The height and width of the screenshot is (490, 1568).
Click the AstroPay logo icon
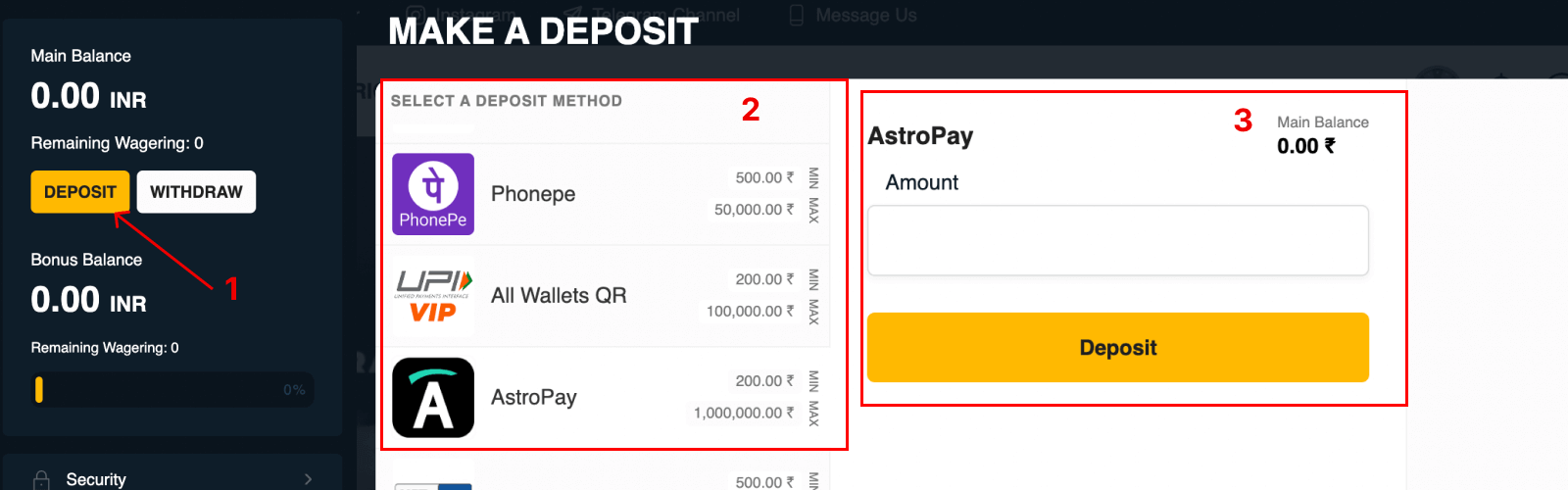tap(433, 397)
